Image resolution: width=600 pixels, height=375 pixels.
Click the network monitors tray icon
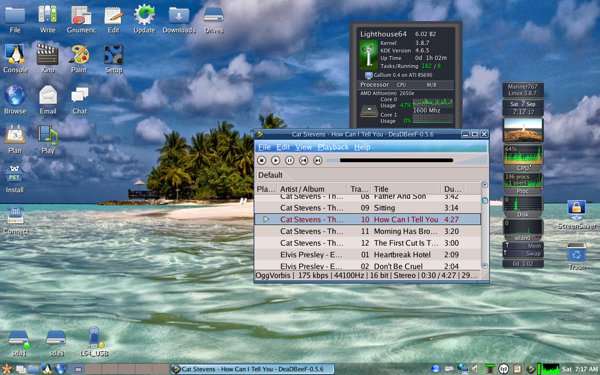click(462, 369)
